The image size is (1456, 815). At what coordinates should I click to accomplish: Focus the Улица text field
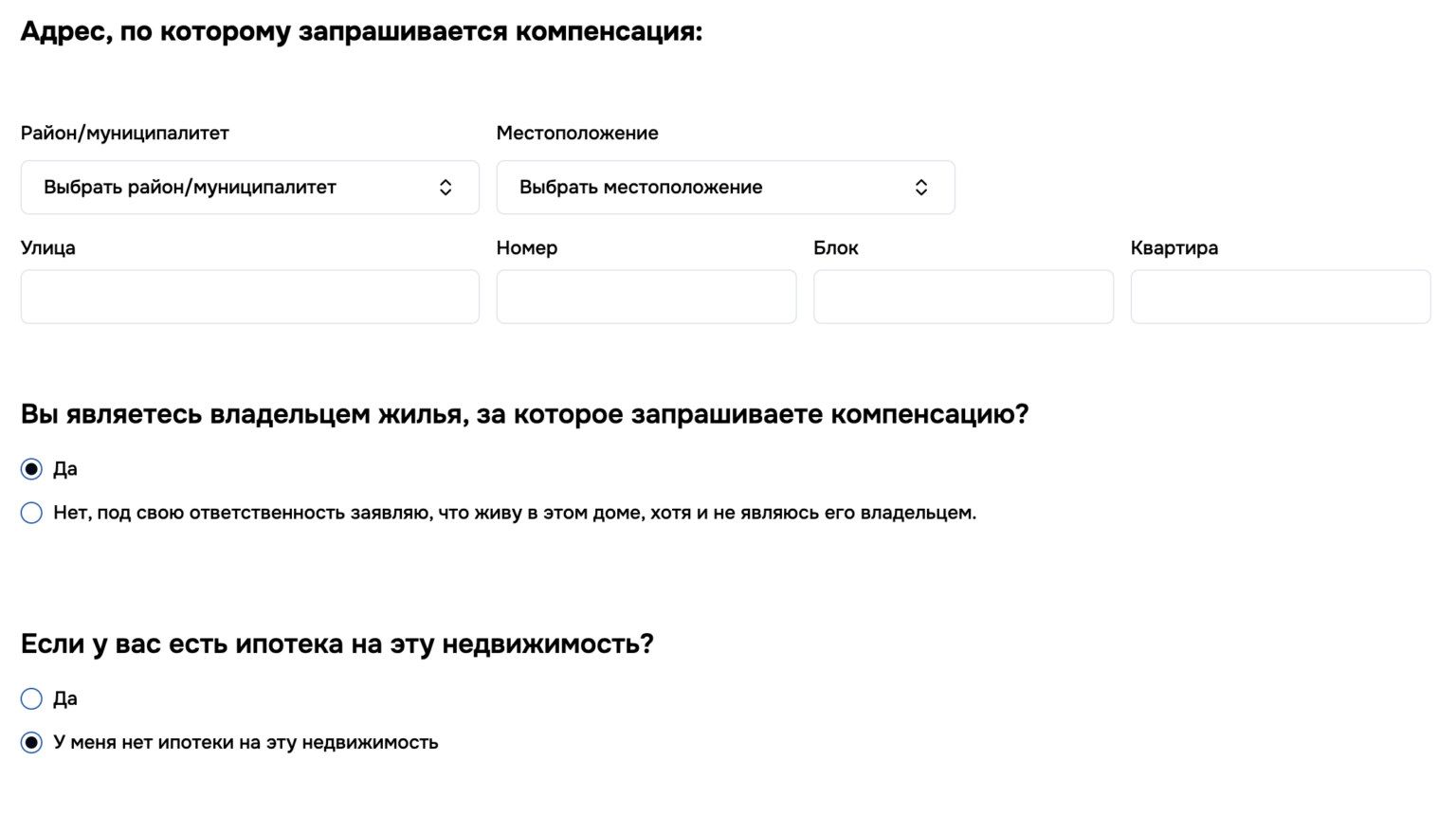pos(249,297)
